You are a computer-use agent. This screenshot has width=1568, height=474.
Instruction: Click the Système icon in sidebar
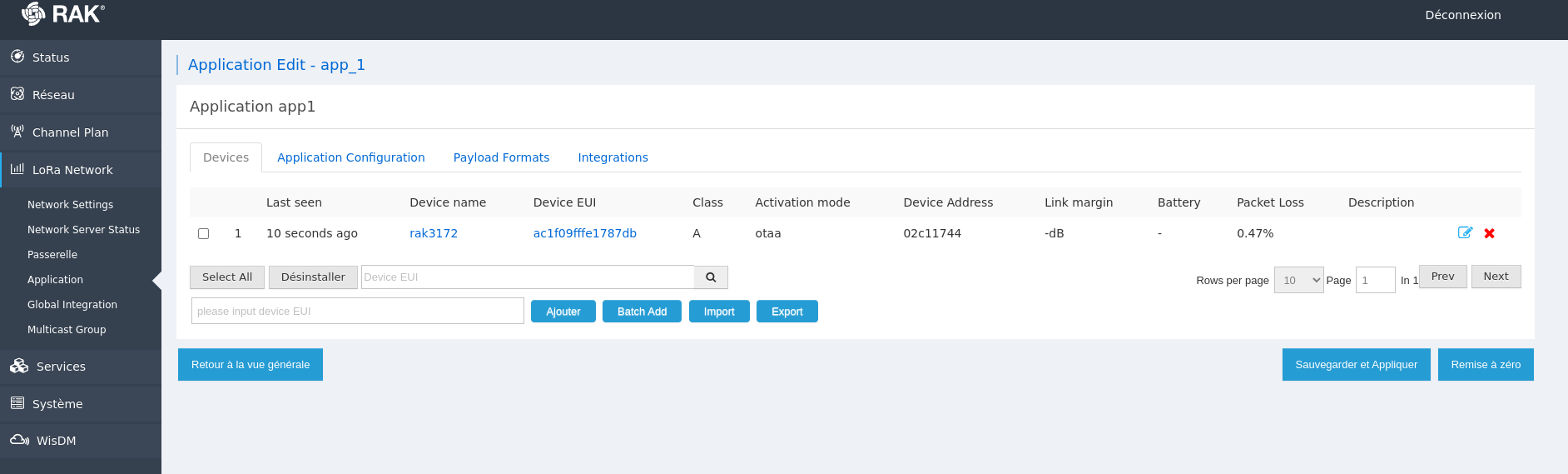(x=17, y=403)
